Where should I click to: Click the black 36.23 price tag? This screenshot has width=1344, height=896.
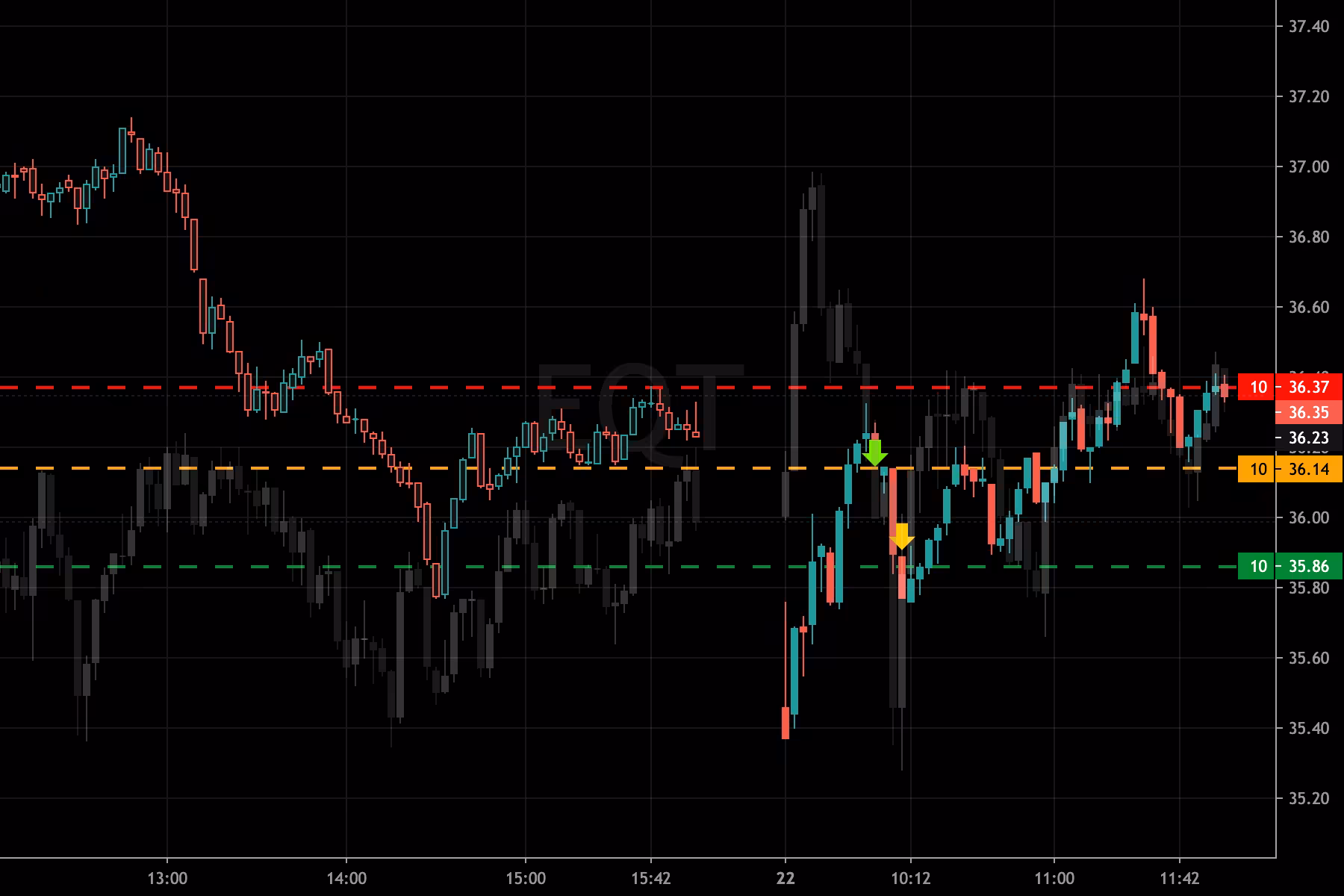click(x=1308, y=438)
